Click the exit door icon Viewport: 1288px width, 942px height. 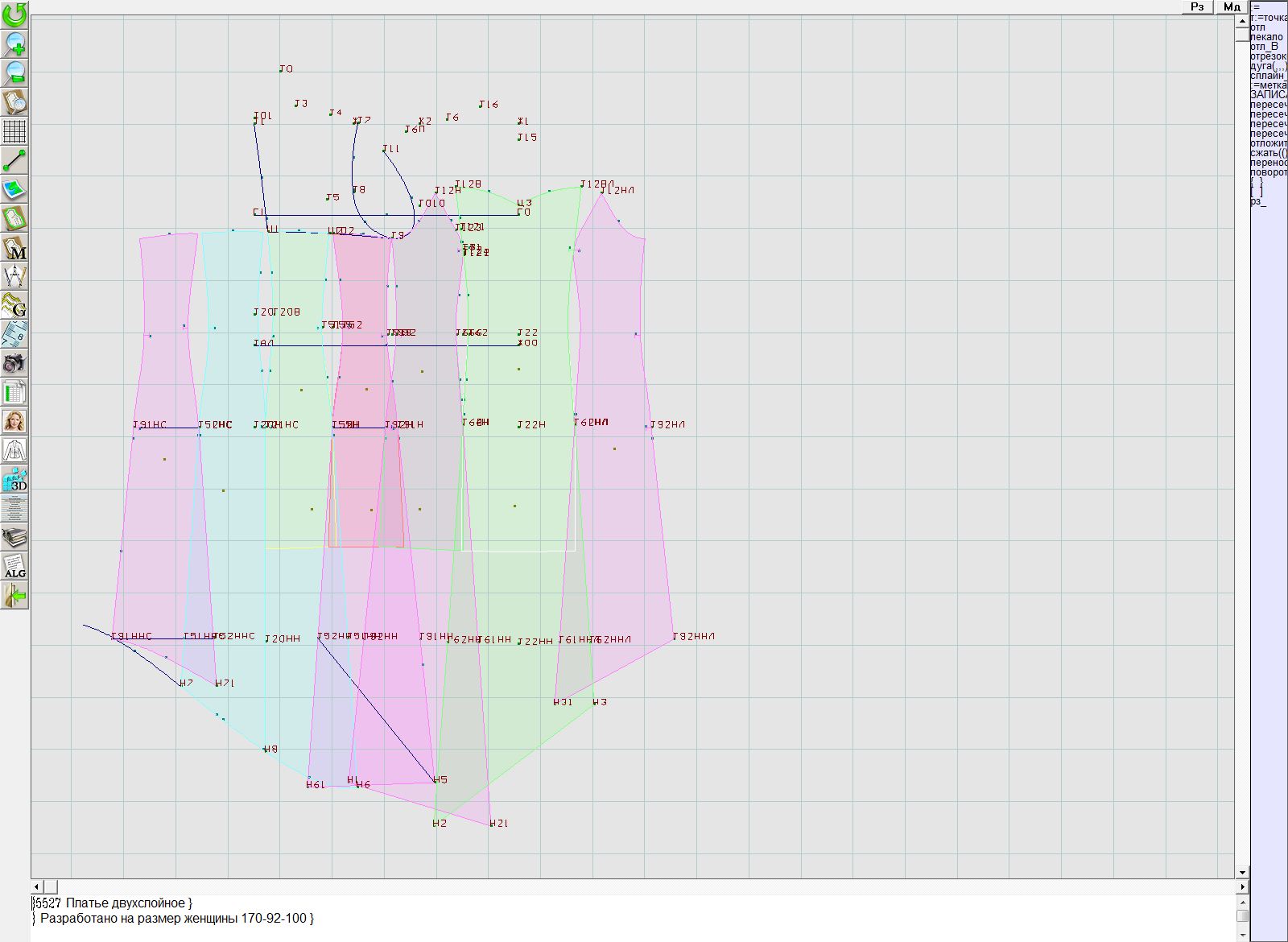14,596
